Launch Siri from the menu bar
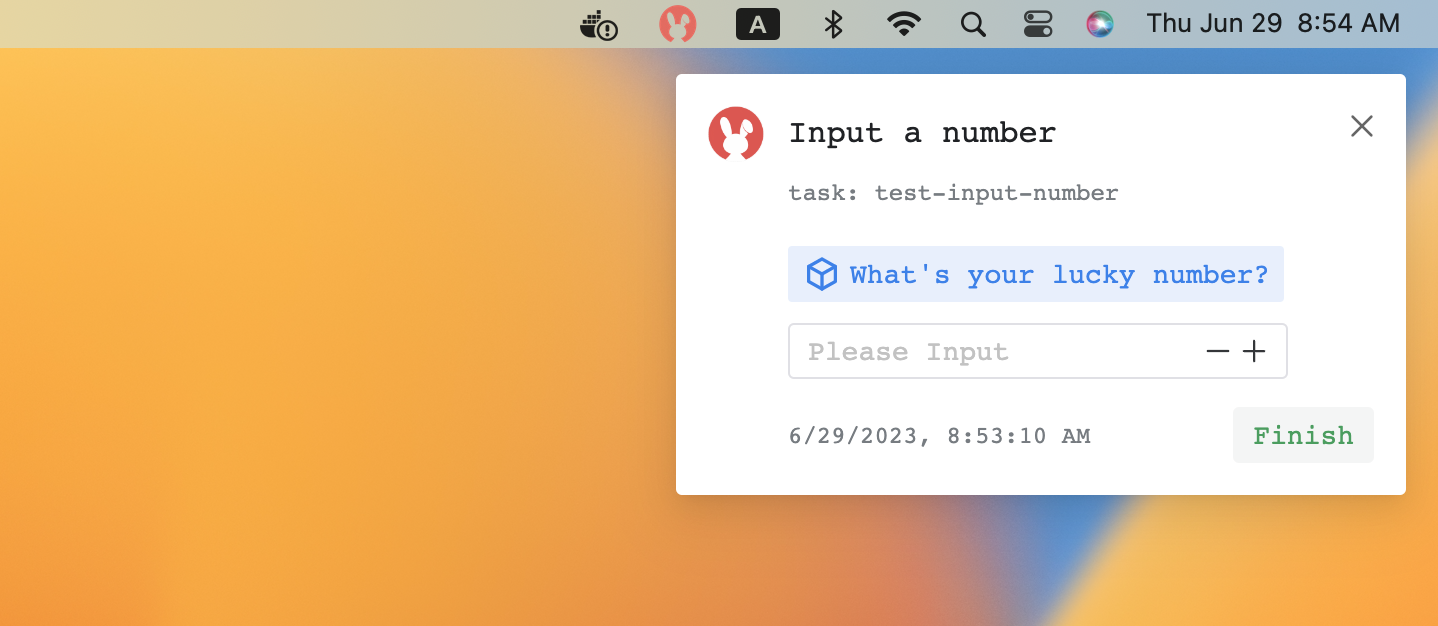1438x626 pixels. 1100,24
